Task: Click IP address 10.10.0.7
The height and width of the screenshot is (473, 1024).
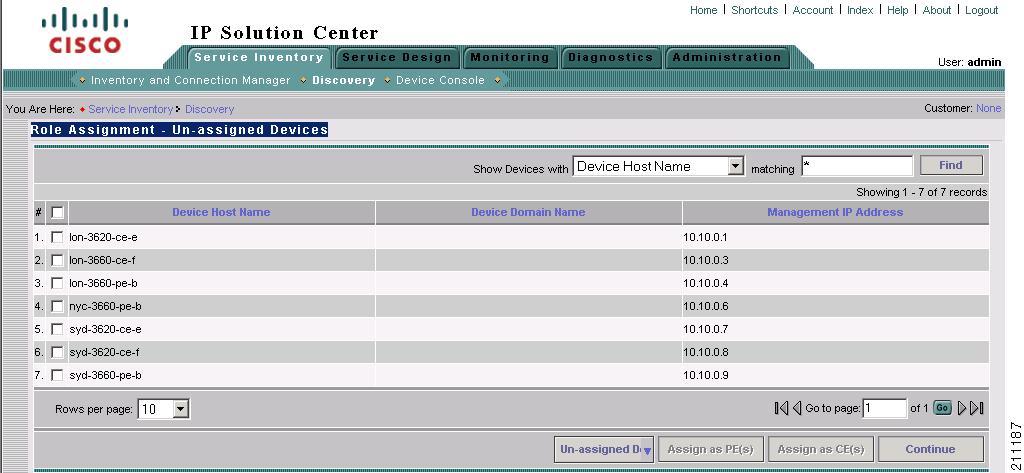Action: tap(705, 329)
